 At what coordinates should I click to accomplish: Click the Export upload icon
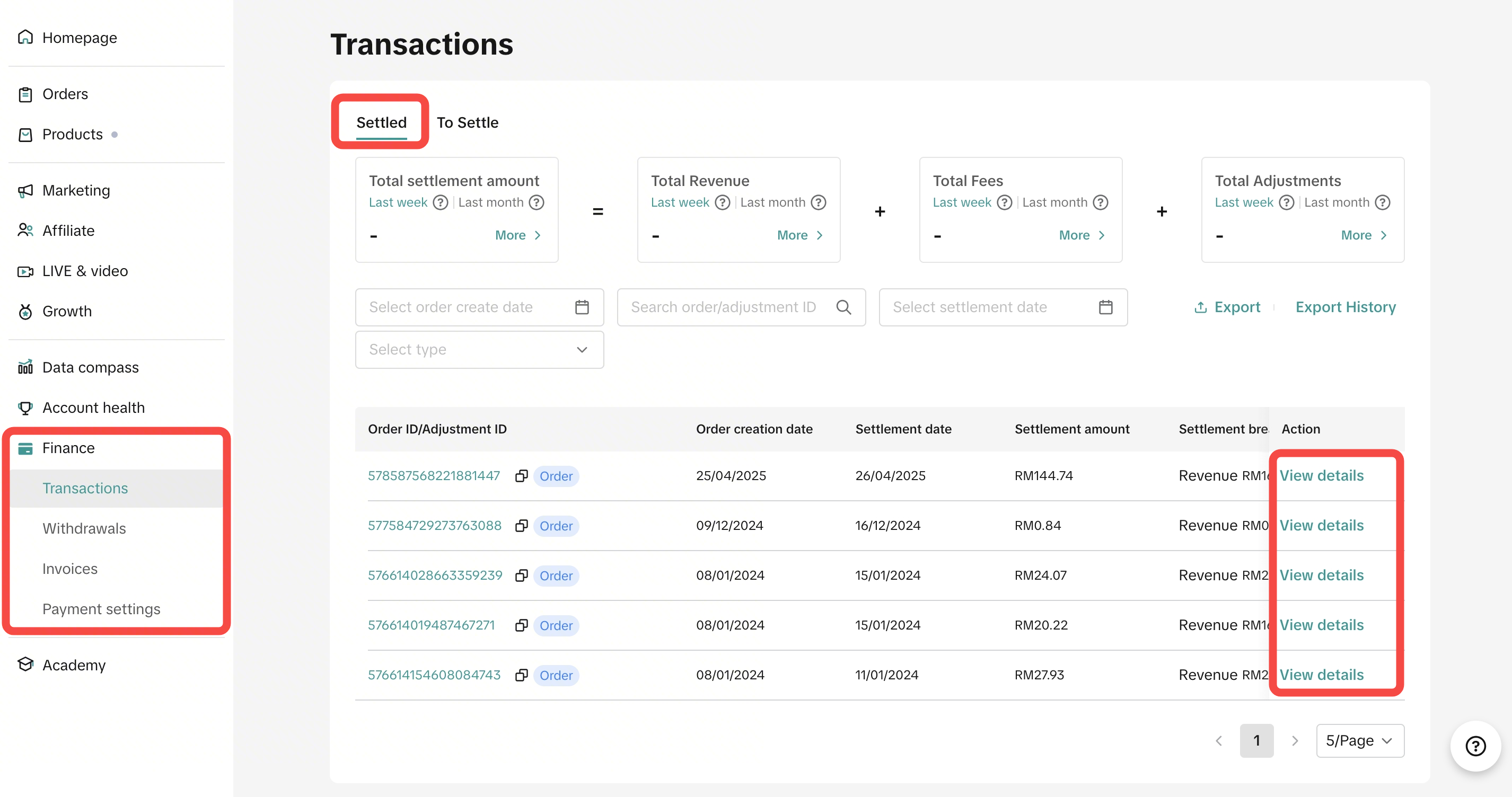1200,307
